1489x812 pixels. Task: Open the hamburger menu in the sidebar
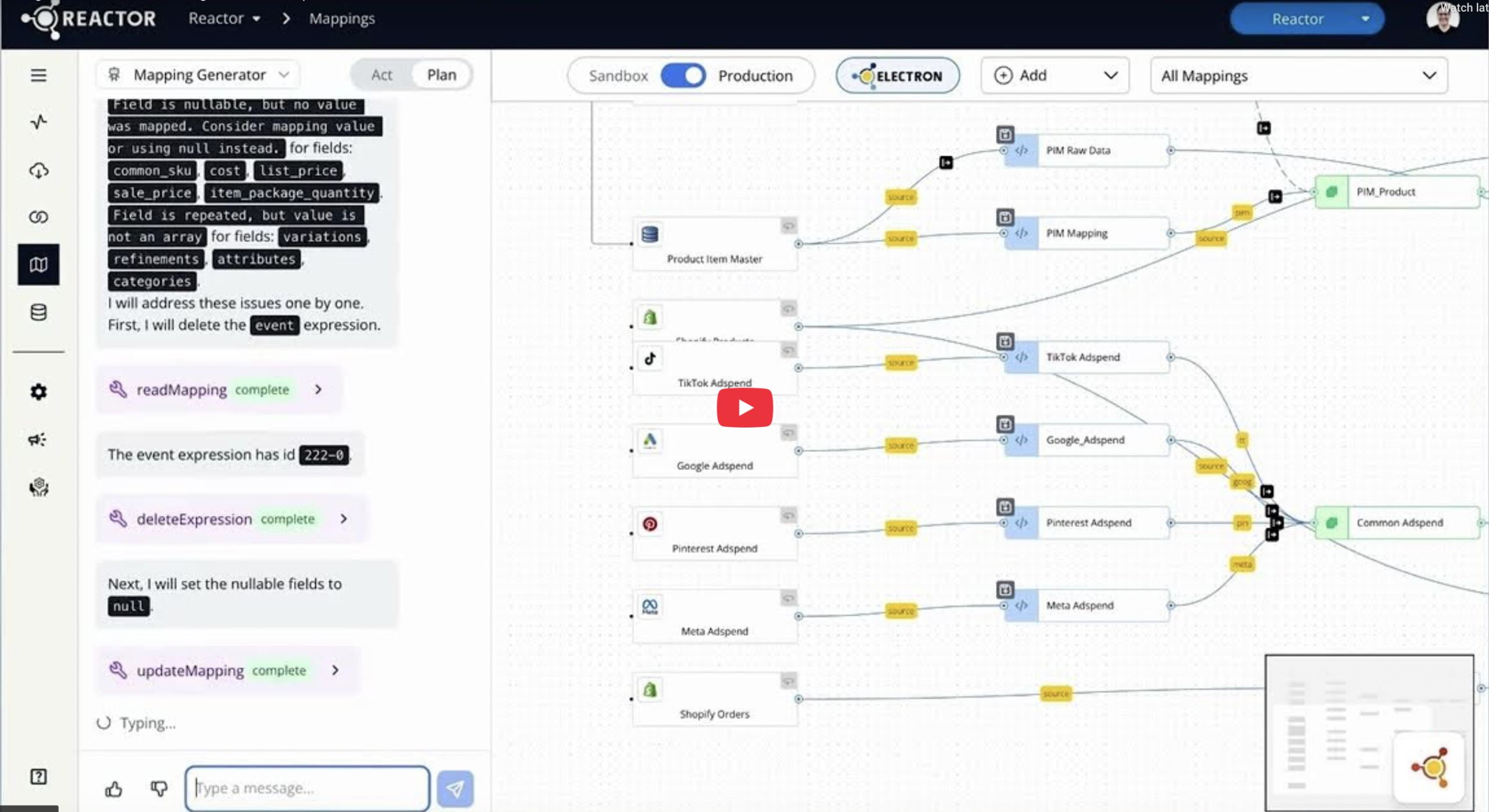[38, 75]
